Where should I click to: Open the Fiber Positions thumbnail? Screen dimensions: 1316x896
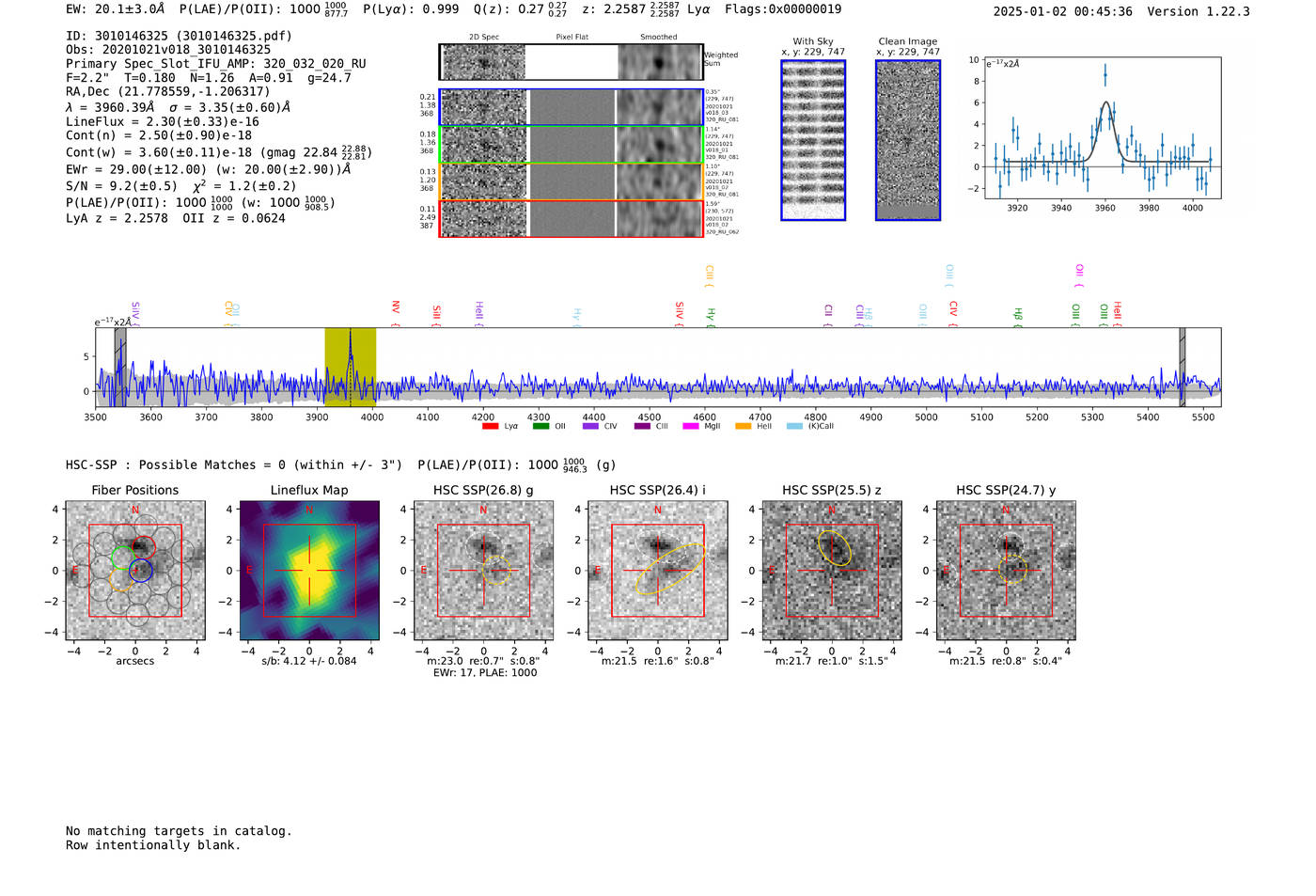pyautogui.click(x=135, y=570)
